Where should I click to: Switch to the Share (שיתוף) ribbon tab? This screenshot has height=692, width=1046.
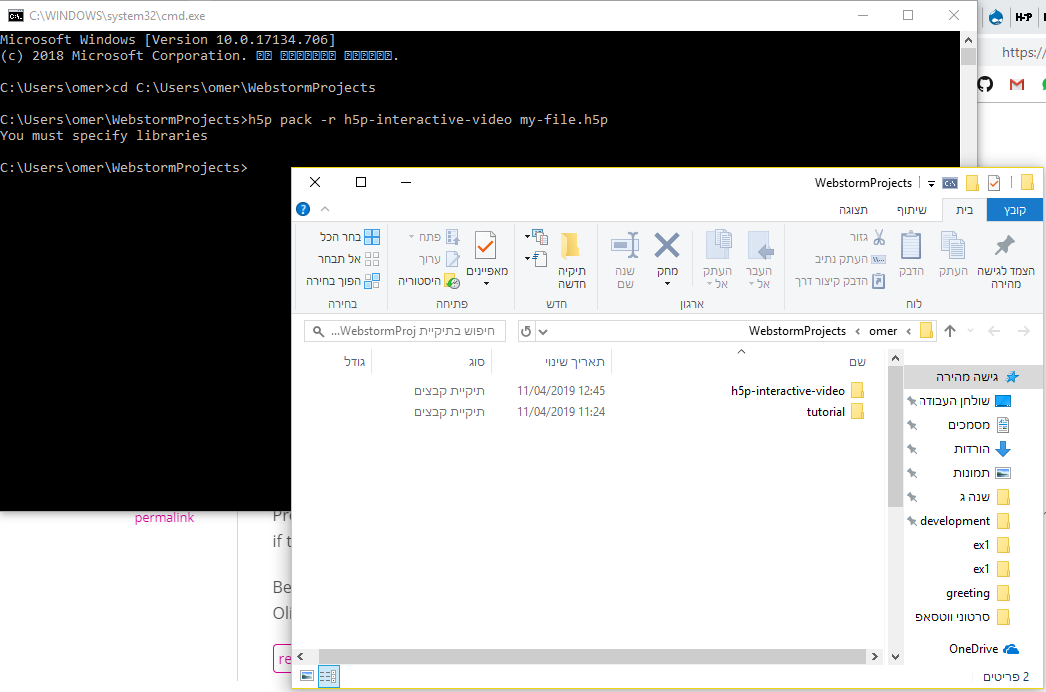[x=911, y=210]
